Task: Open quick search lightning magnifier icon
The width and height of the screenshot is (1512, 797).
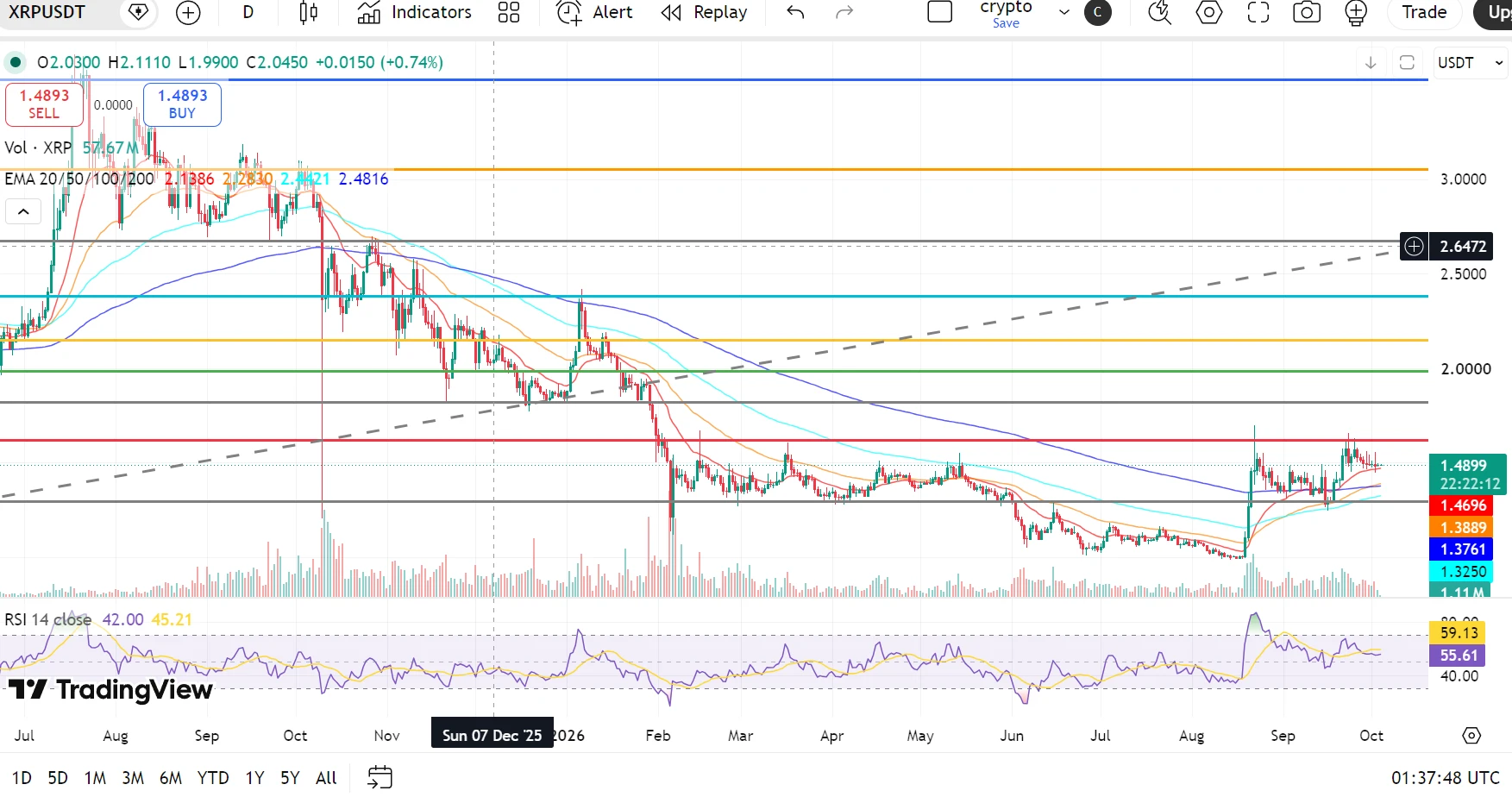Action: tap(1159, 12)
